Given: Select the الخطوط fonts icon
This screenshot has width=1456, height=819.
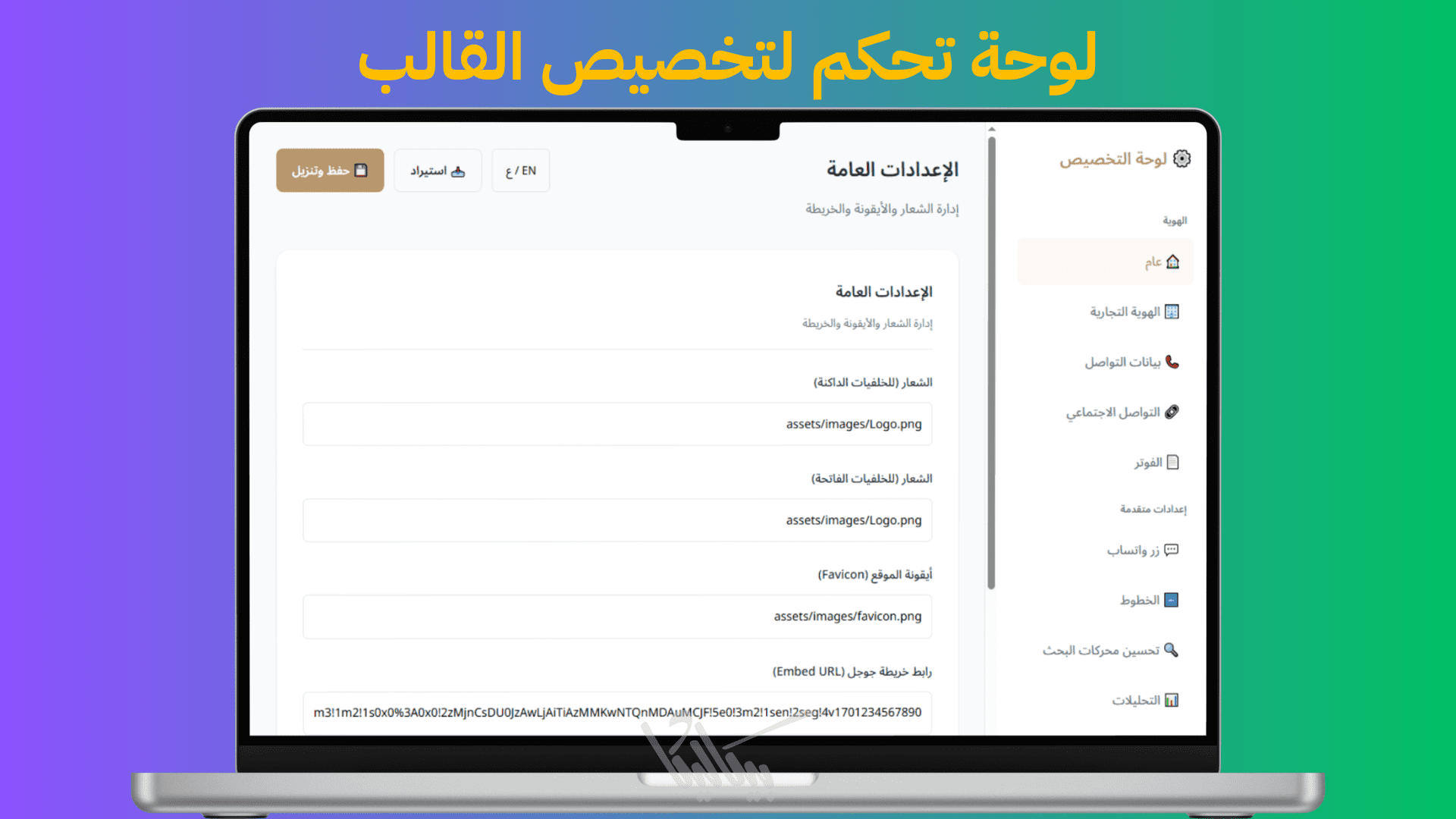Looking at the screenshot, I should [x=1172, y=600].
